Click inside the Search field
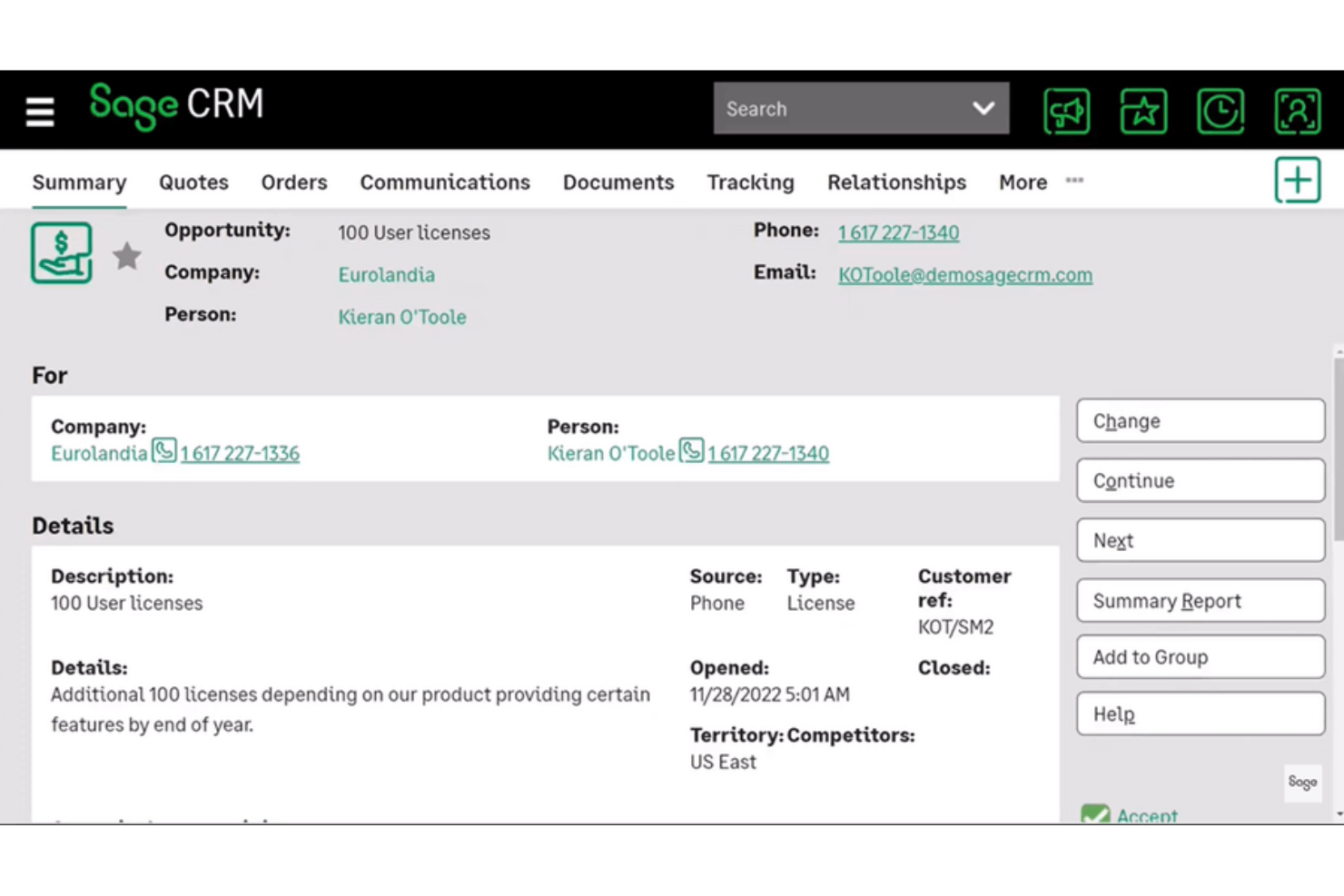Viewport: 1344px width, 896px height. click(817, 108)
